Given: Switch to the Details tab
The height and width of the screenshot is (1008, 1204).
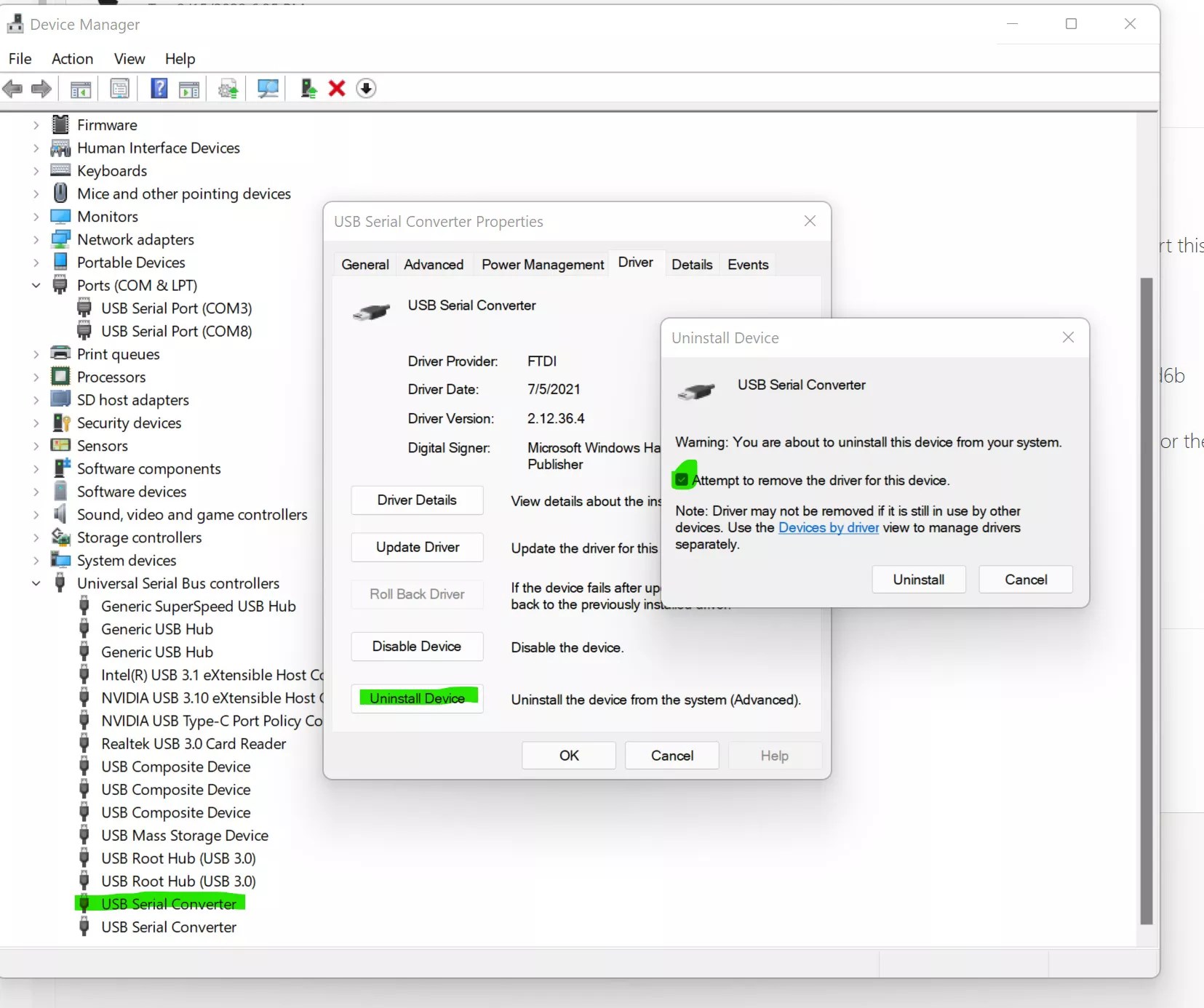Looking at the screenshot, I should point(692,264).
